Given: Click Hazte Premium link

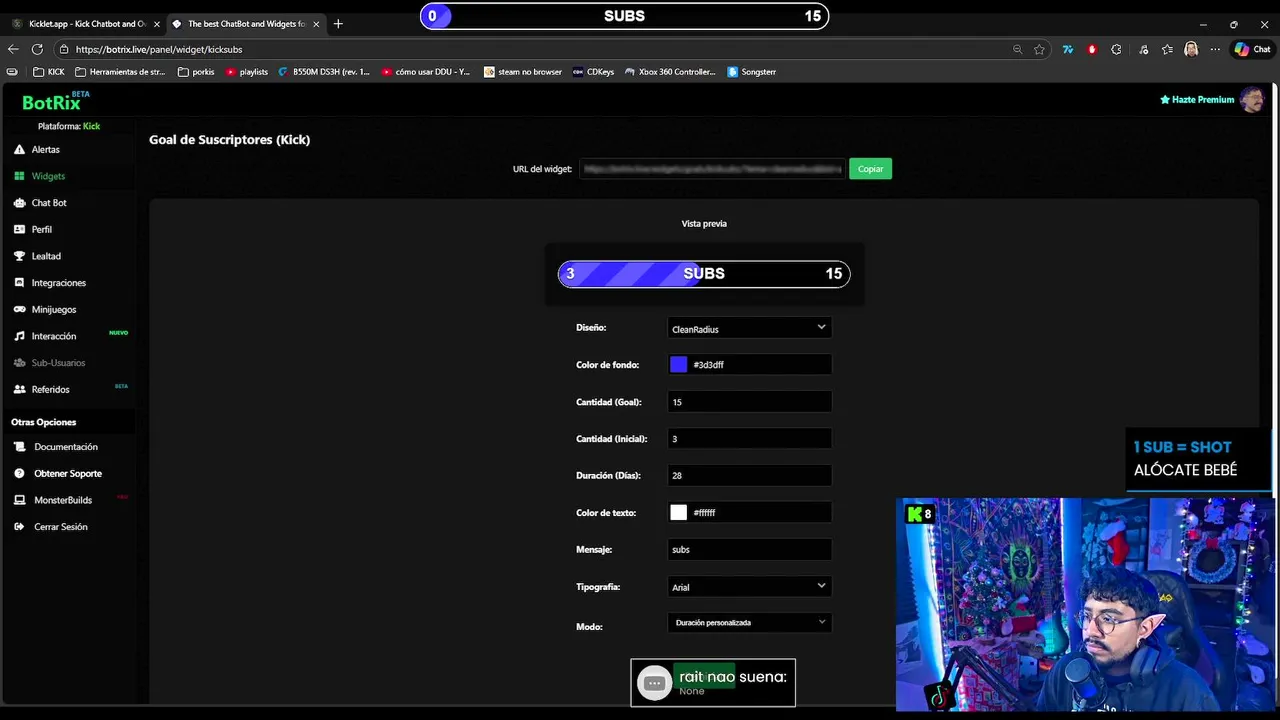Looking at the screenshot, I should point(1197,100).
